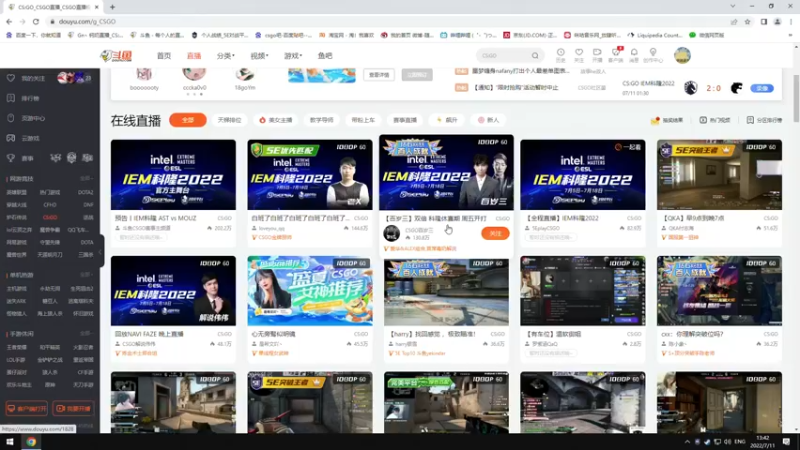Open 我的关注 heart icon in sidebar
Viewport: 800px width, 450px height.
11,78
